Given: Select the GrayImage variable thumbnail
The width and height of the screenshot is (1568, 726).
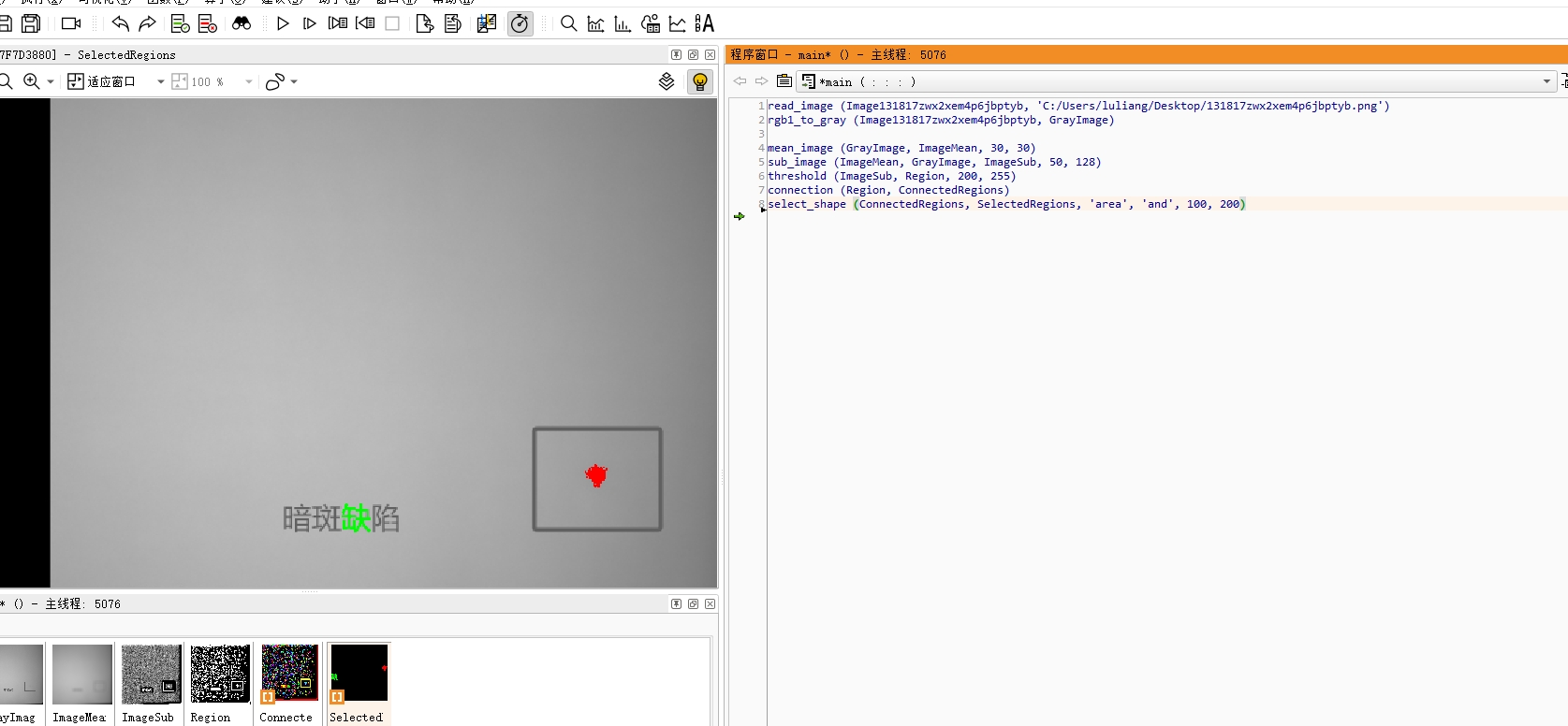Looking at the screenshot, I should pyautogui.click(x=21, y=684).
